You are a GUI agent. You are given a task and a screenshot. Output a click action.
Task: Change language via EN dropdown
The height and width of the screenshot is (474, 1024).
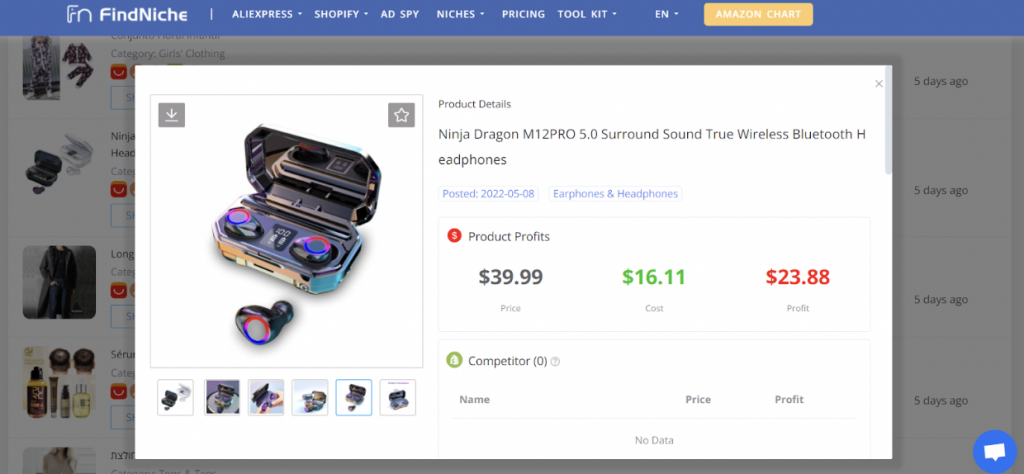coord(667,14)
